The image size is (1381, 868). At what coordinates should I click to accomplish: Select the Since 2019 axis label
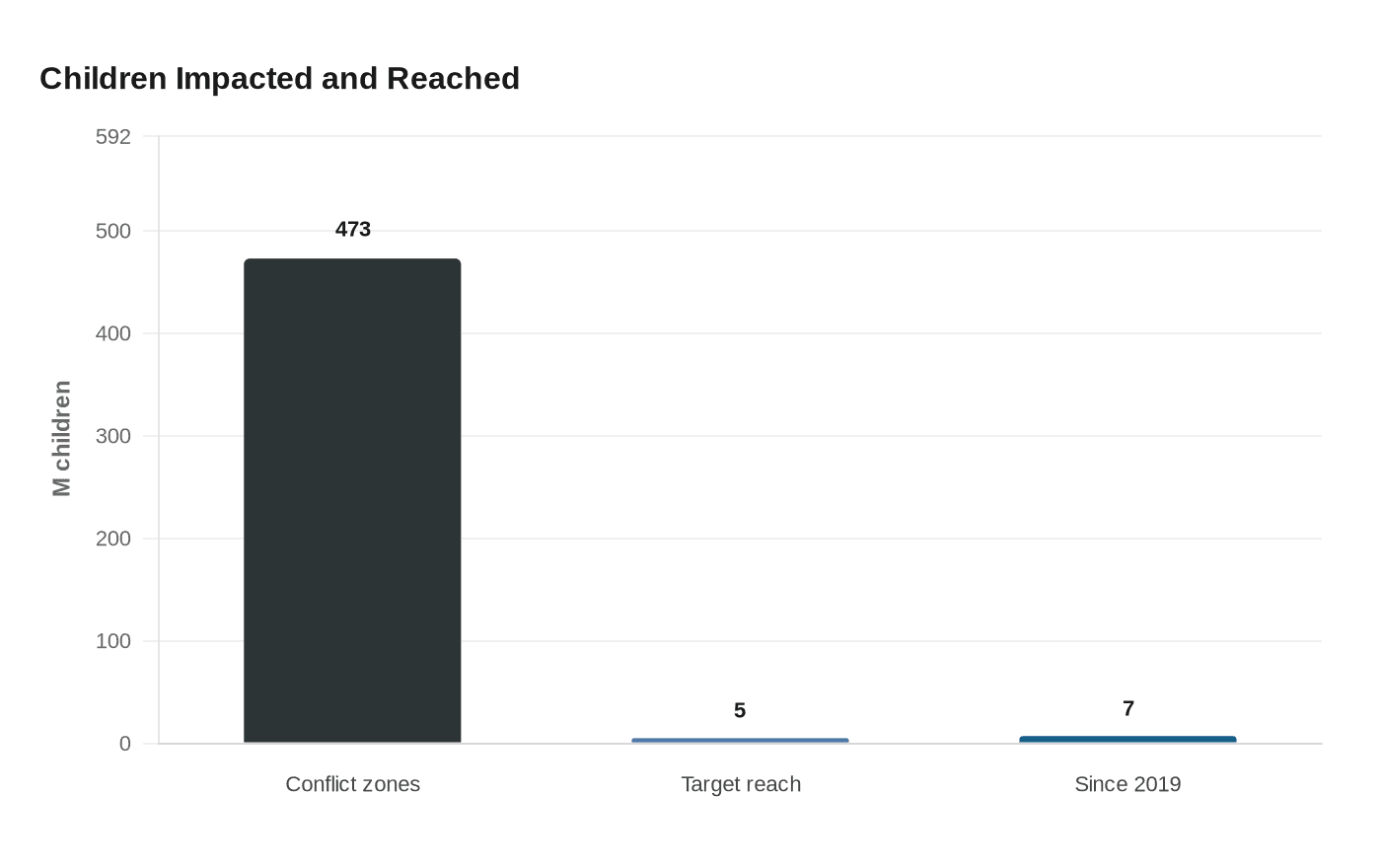(x=1127, y=784)
